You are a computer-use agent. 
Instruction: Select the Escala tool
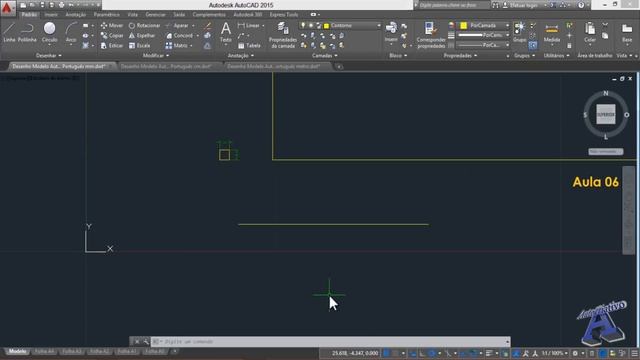140,46
